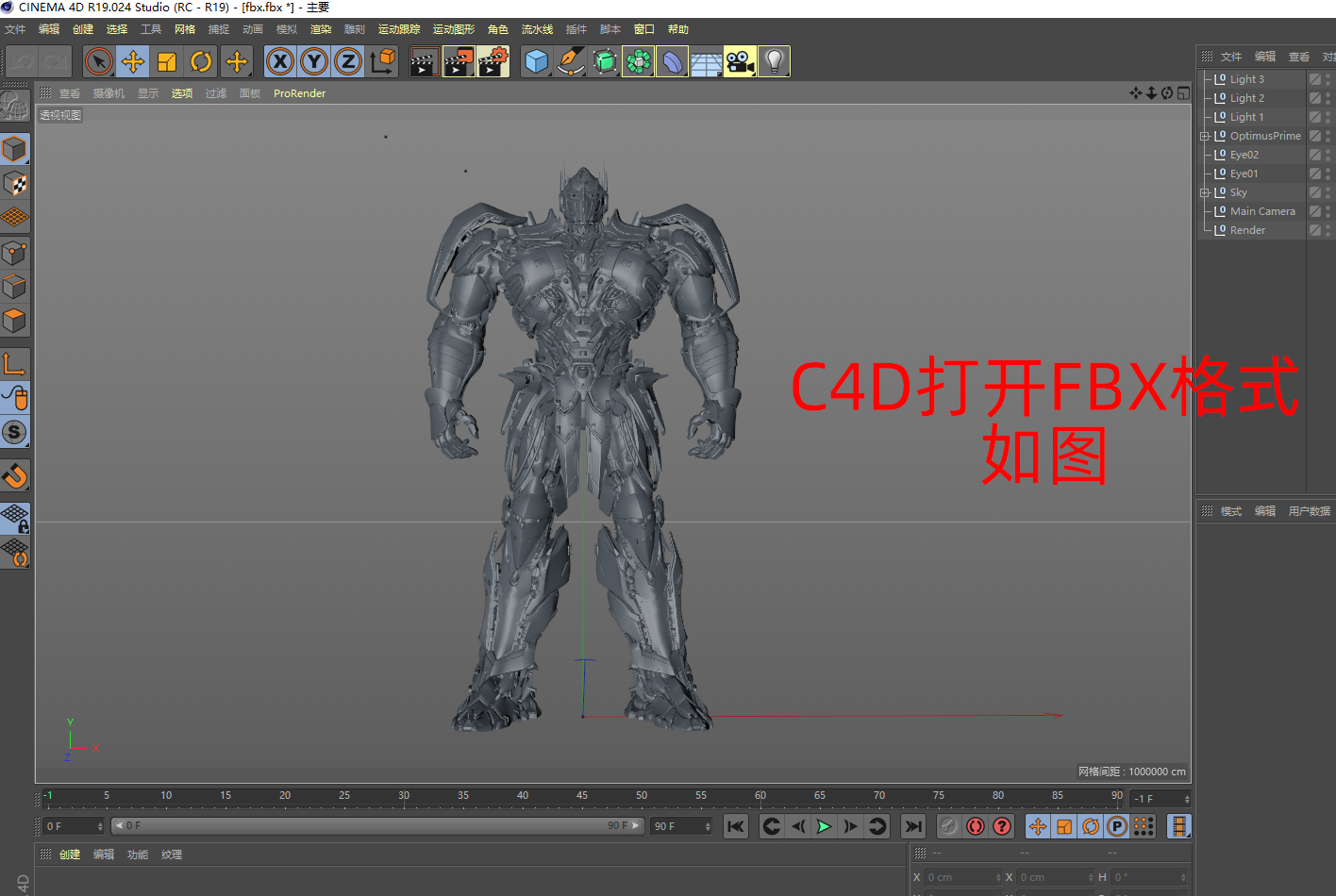The height and width of the screenshot is (896, 1336).
Task: Adjust the start frame 0 F stepper
Action: [100, 826]
